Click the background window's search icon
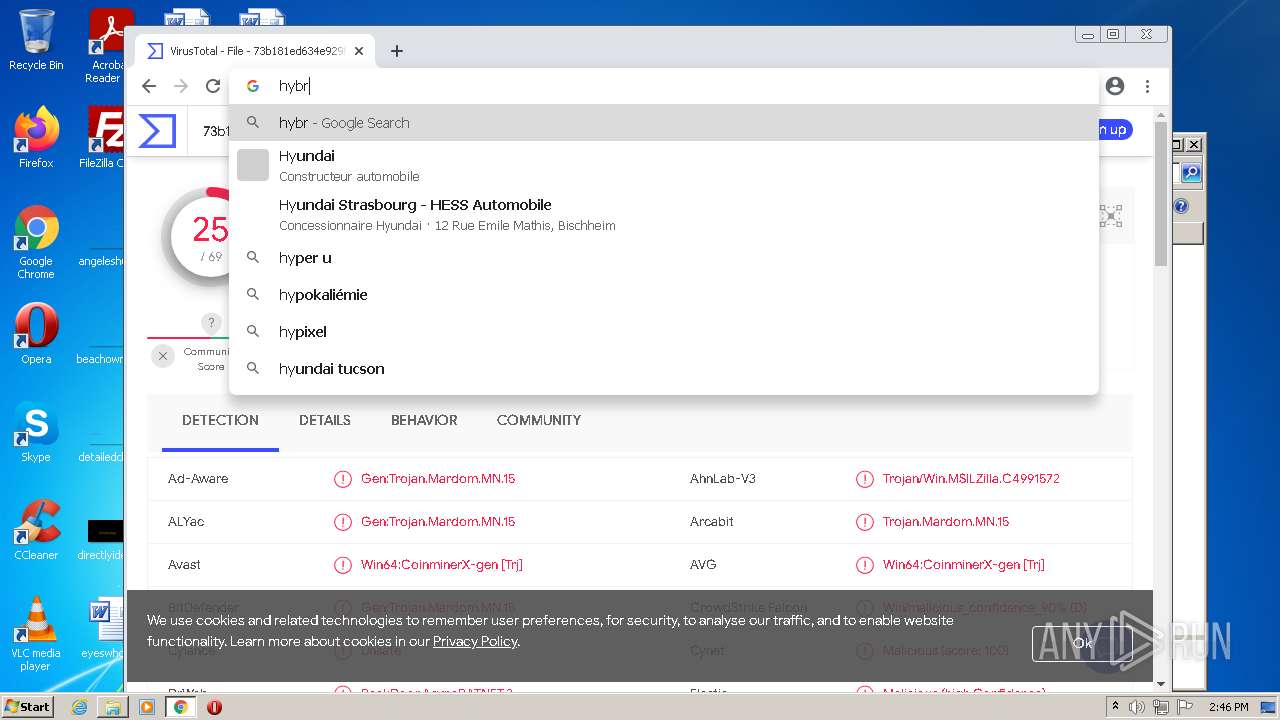 point(1190,173)
